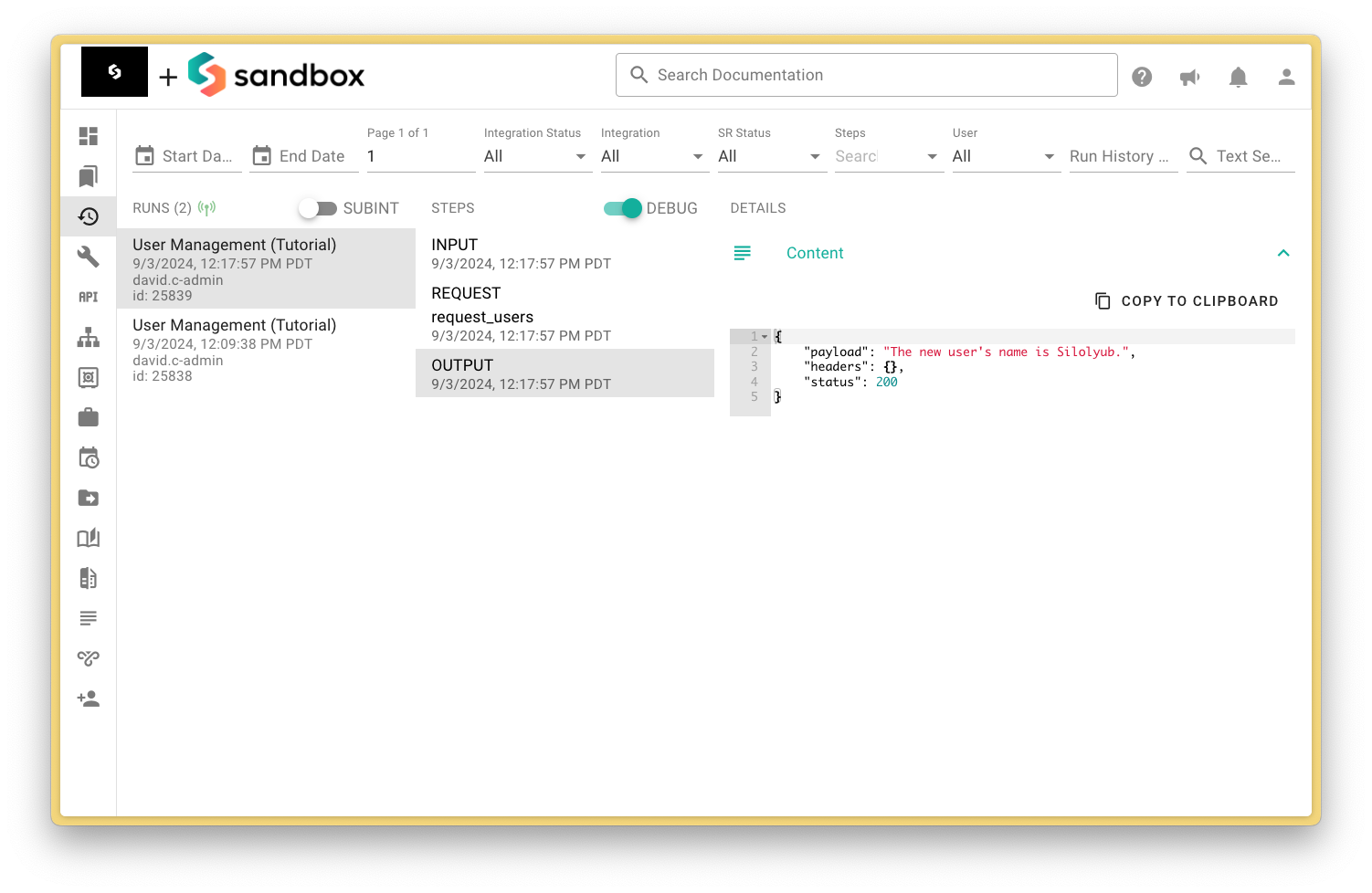Viewport: 1372px width, 893px height.
Task: Enable the SUBINT toggle
Action: pyautogui.click(x=317, y=208)
